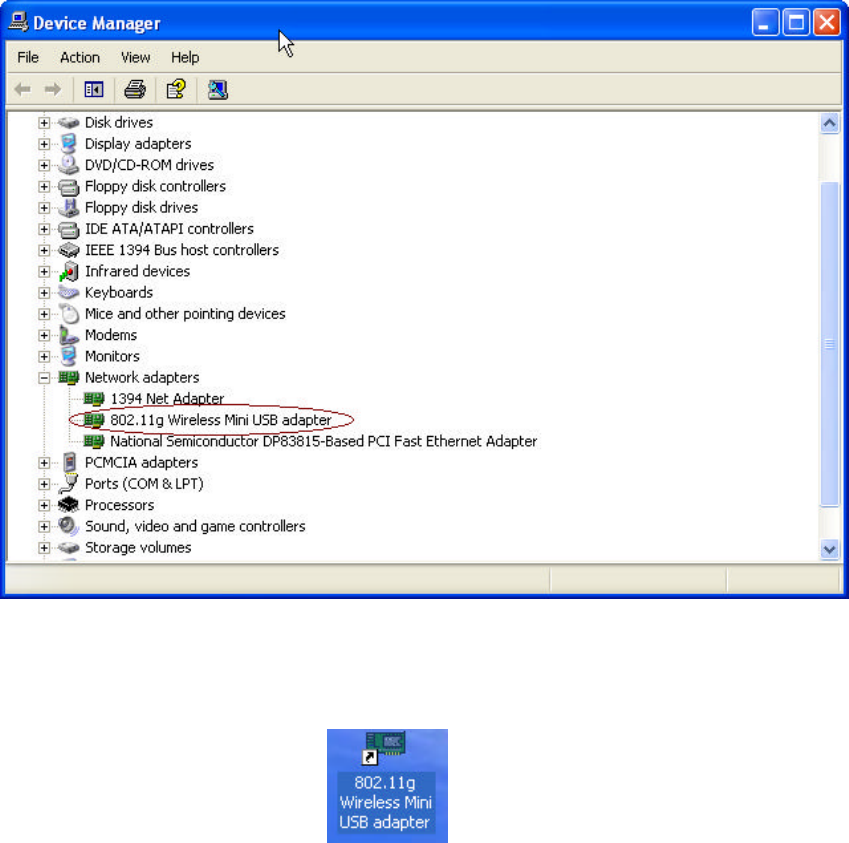849x843 pixels.
Task: Select 802.11g Wireless Mini USB adapter entry
Action: coord(221,420)
